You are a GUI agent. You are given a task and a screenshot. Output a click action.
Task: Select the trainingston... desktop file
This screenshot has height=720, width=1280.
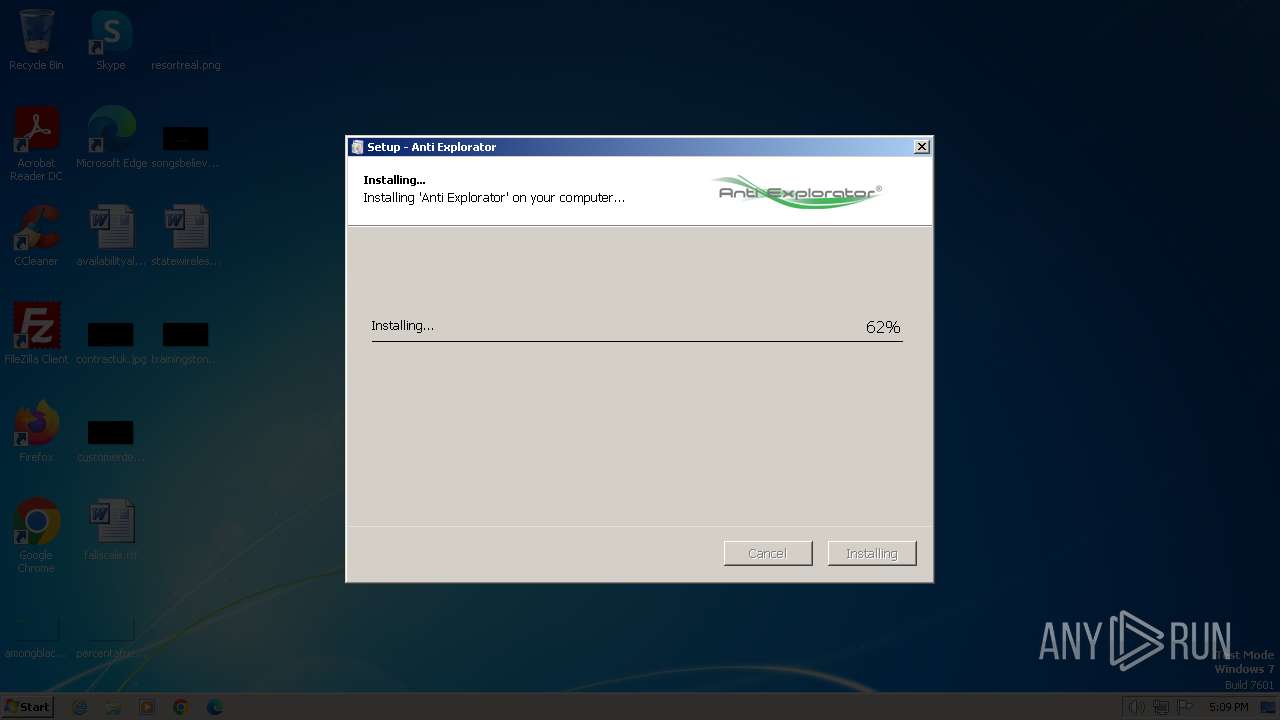186,341
